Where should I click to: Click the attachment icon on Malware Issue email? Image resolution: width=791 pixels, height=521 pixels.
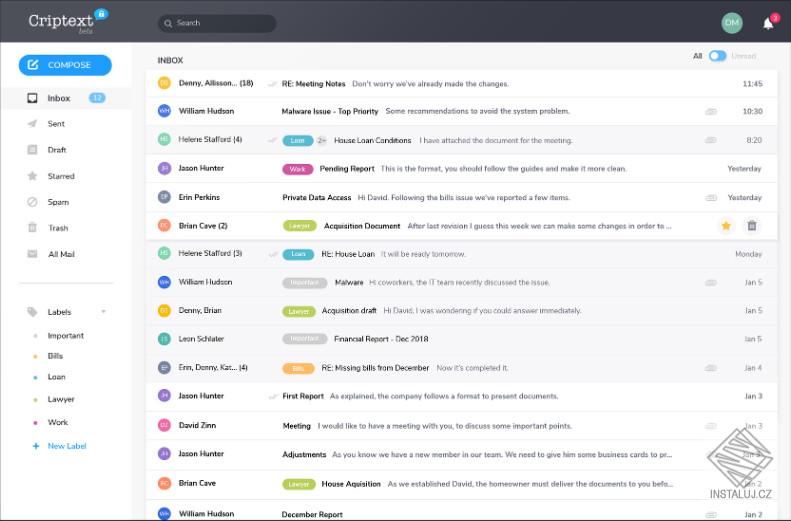tap(711, 111)
